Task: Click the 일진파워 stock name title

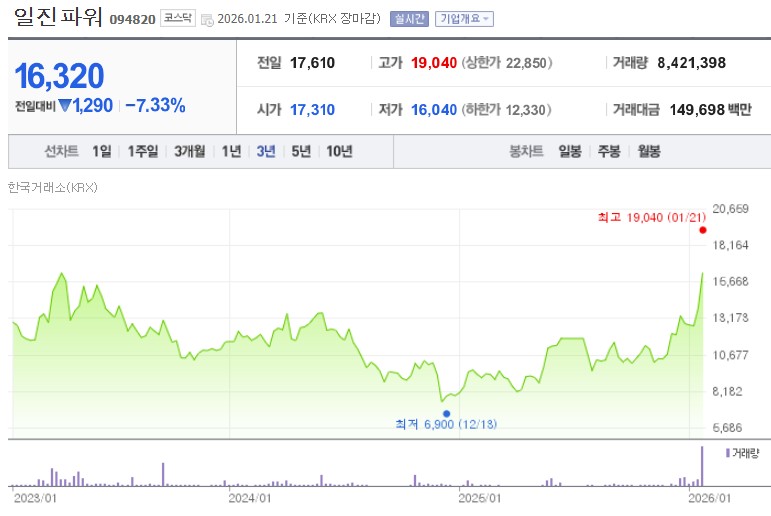Action: 58,16
